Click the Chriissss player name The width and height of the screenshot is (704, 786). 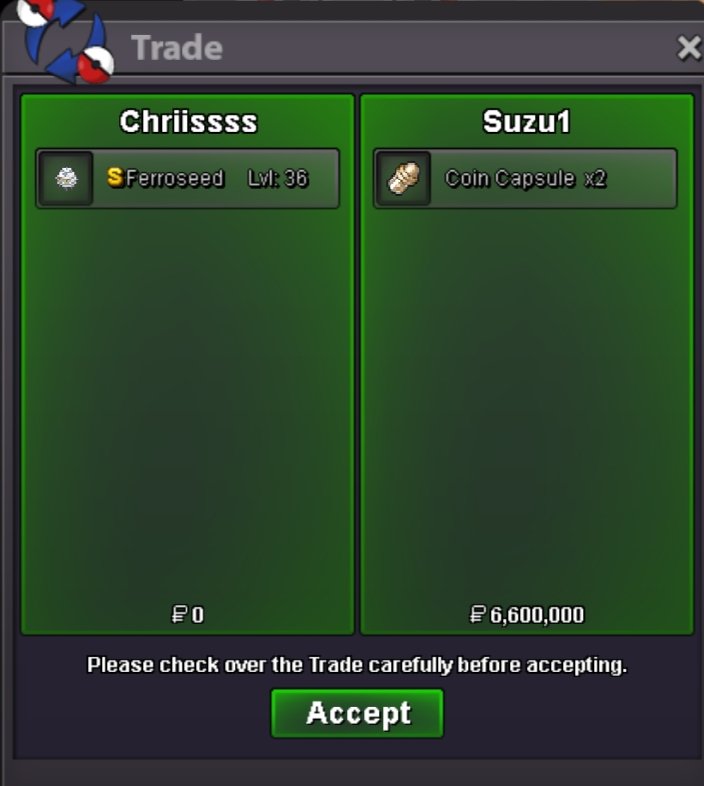click(189, 122)
